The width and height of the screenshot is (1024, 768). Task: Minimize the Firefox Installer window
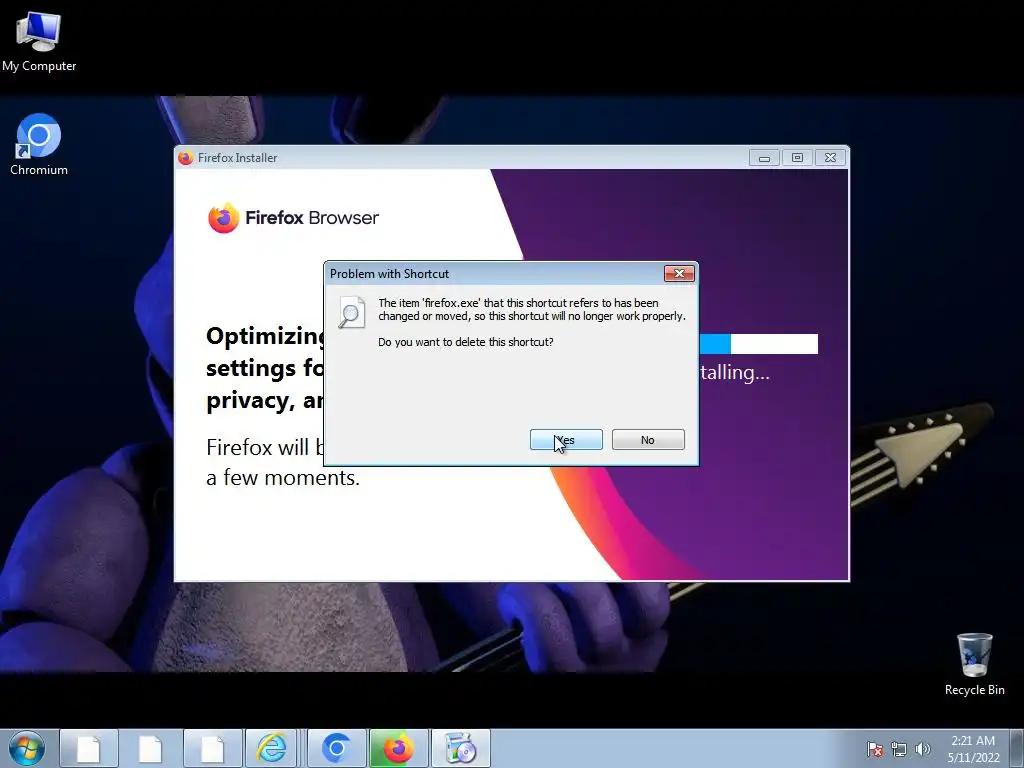[x=764, y=157]
